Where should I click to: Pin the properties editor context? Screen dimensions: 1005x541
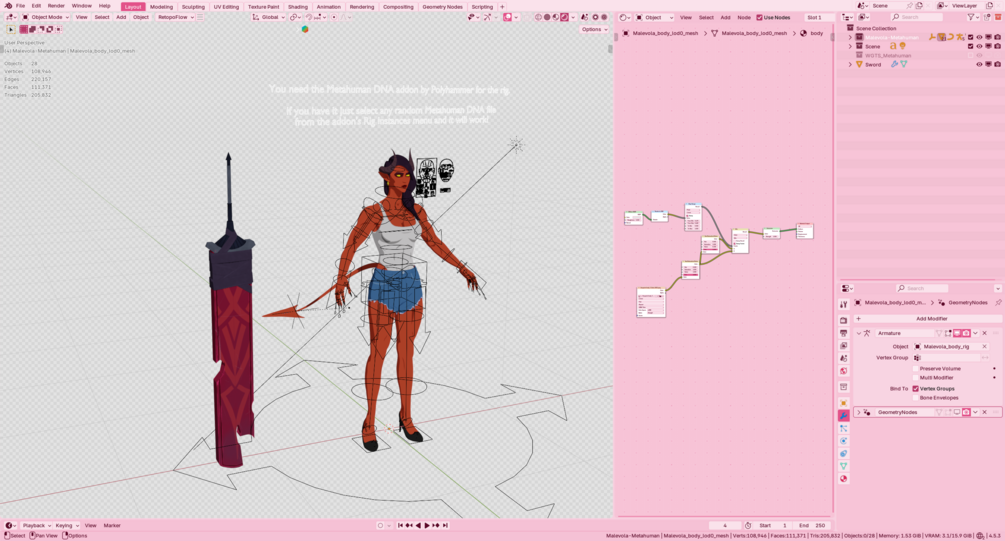click(998, 303)
